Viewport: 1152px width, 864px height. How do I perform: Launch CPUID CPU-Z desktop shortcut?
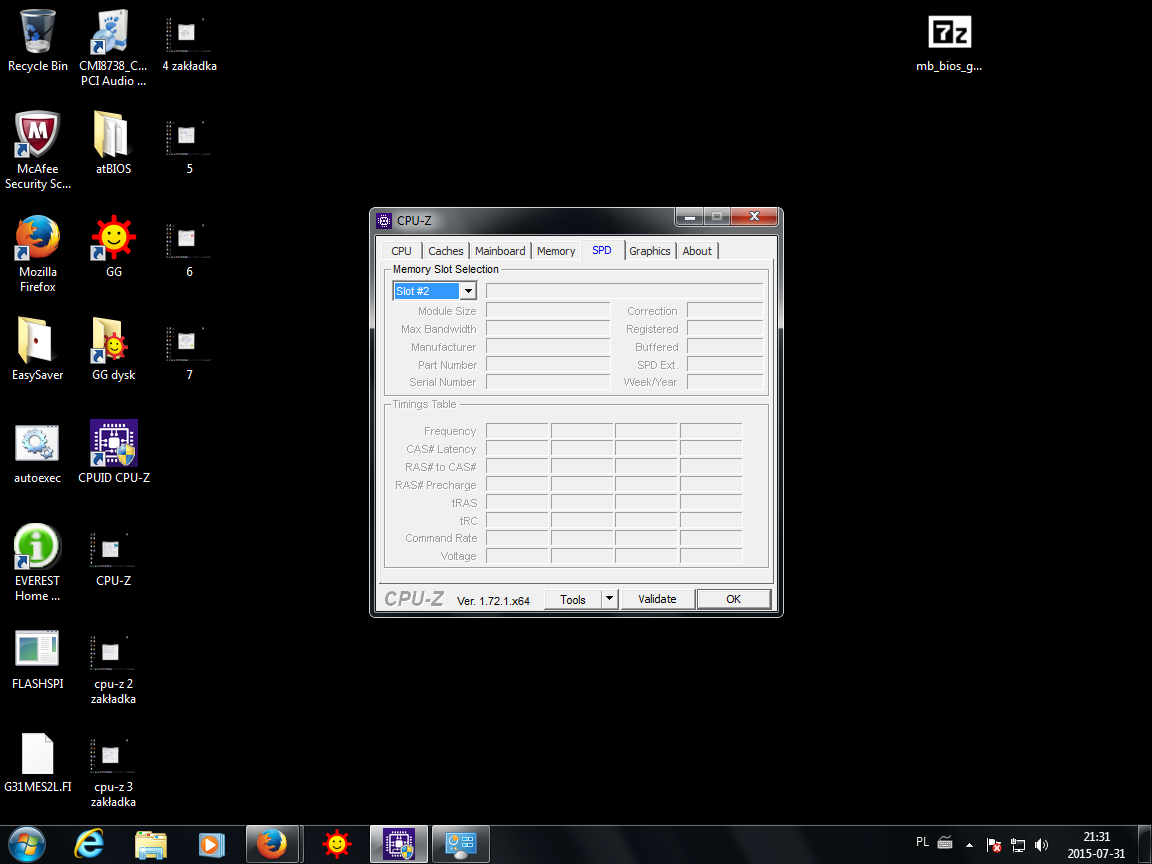[x=114, y=452]
